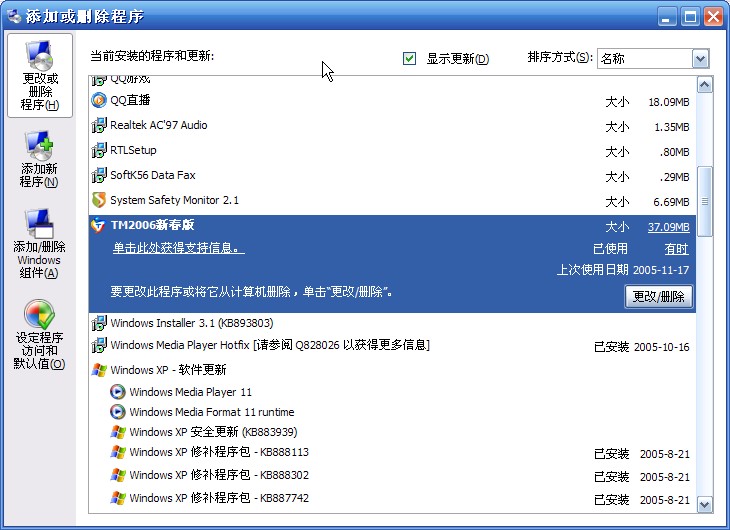The height and width of the screenshot is (530, 730).
Task: Select 修补程序包 - KB887742 entry
Action: (219, 498)
